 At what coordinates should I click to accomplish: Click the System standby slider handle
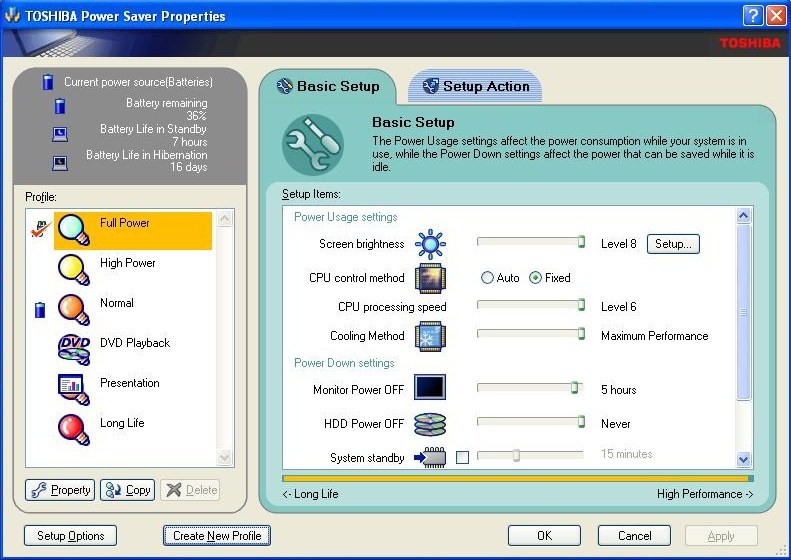pos(516,456)
